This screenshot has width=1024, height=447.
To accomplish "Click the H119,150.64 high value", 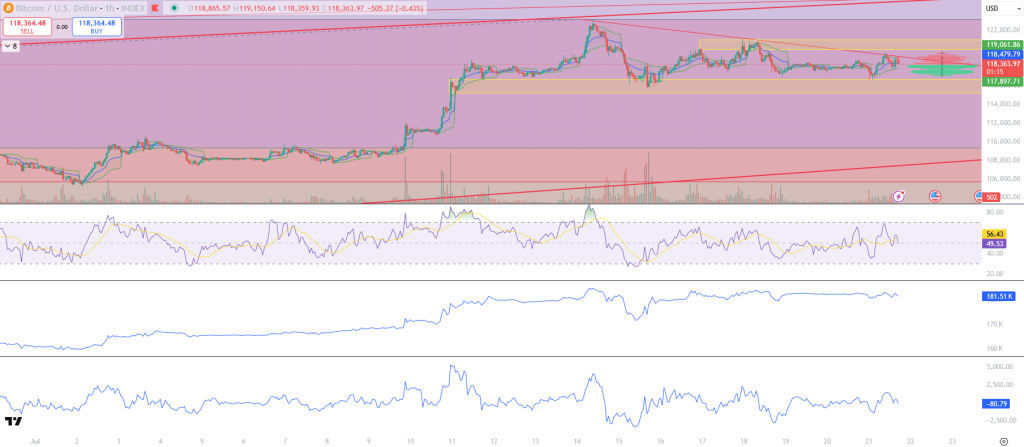I will (x=255, y=8).
